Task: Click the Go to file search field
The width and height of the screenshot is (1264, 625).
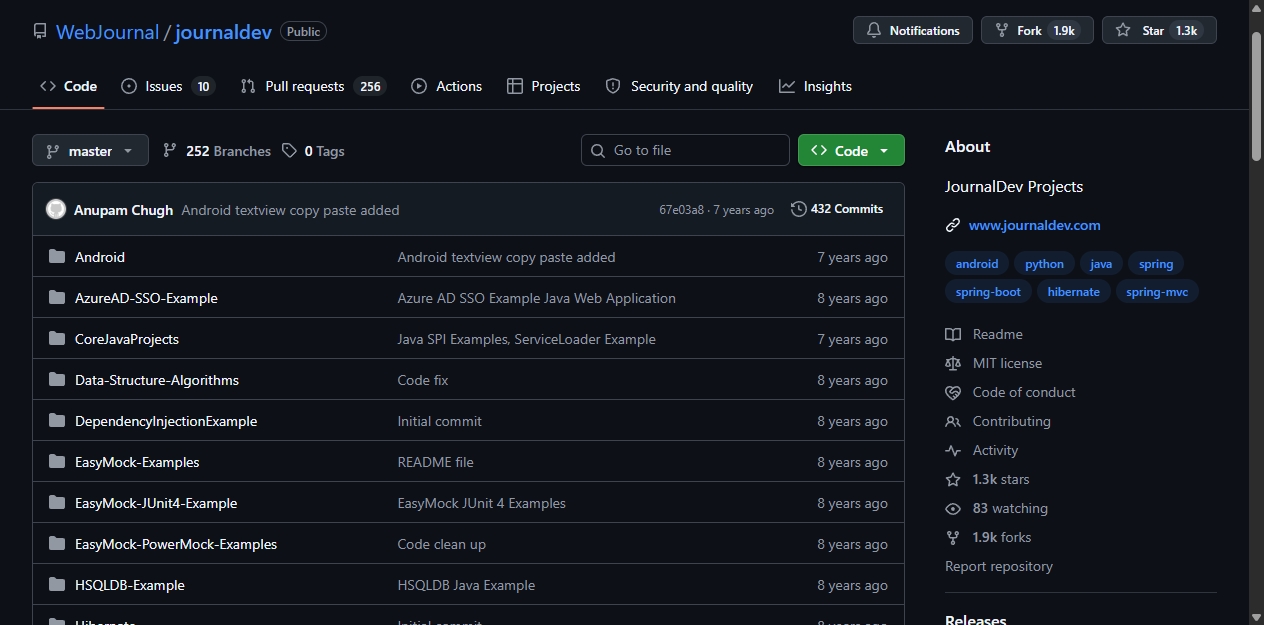Action: (x=685, y=150)
